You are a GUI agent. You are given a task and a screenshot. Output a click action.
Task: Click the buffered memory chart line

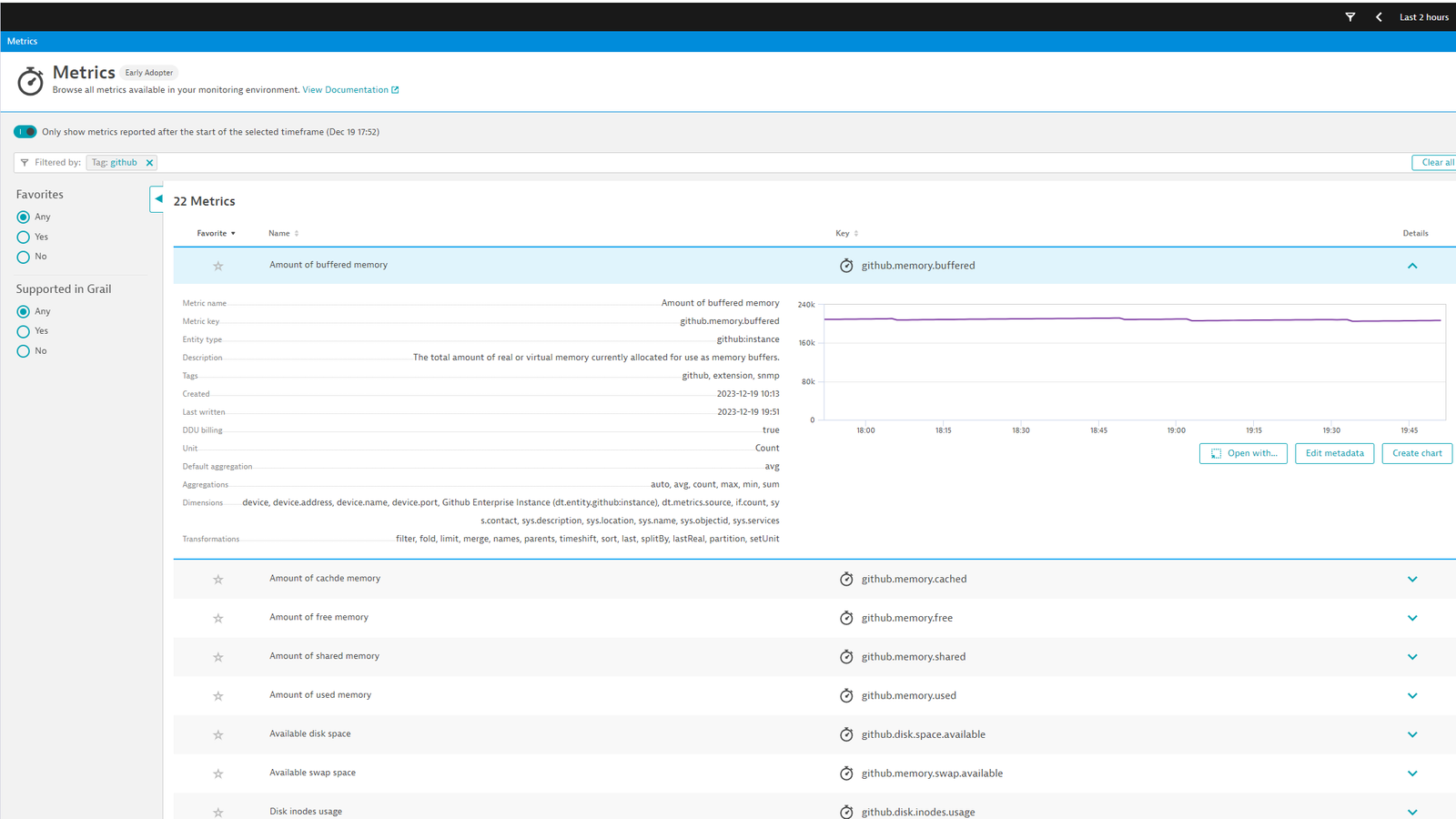pyautogui.click(x=1132, y=319)
